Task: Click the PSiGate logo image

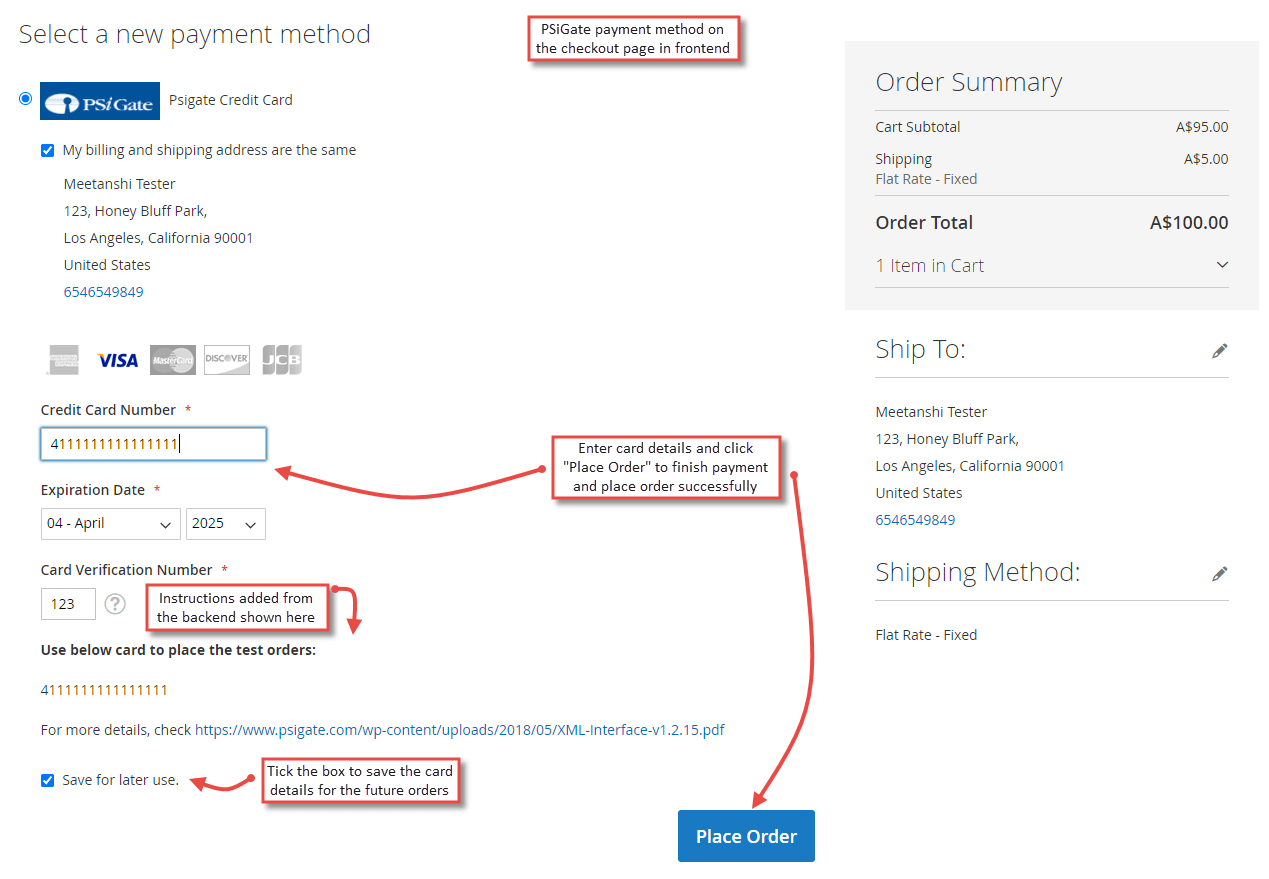Action: pos(100,100)
